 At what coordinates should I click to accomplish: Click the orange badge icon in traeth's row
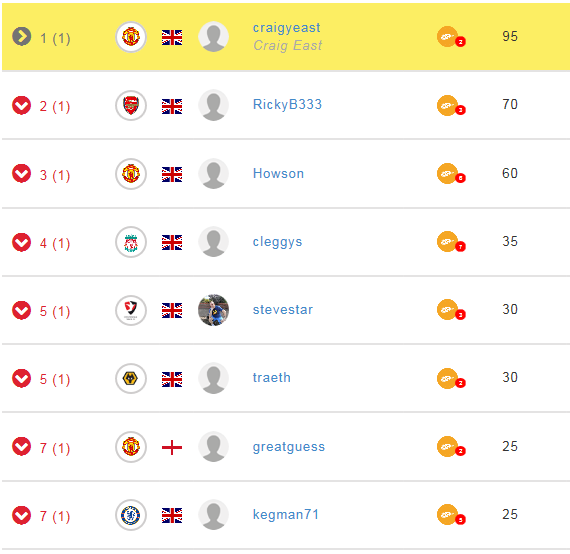(451, 378)
